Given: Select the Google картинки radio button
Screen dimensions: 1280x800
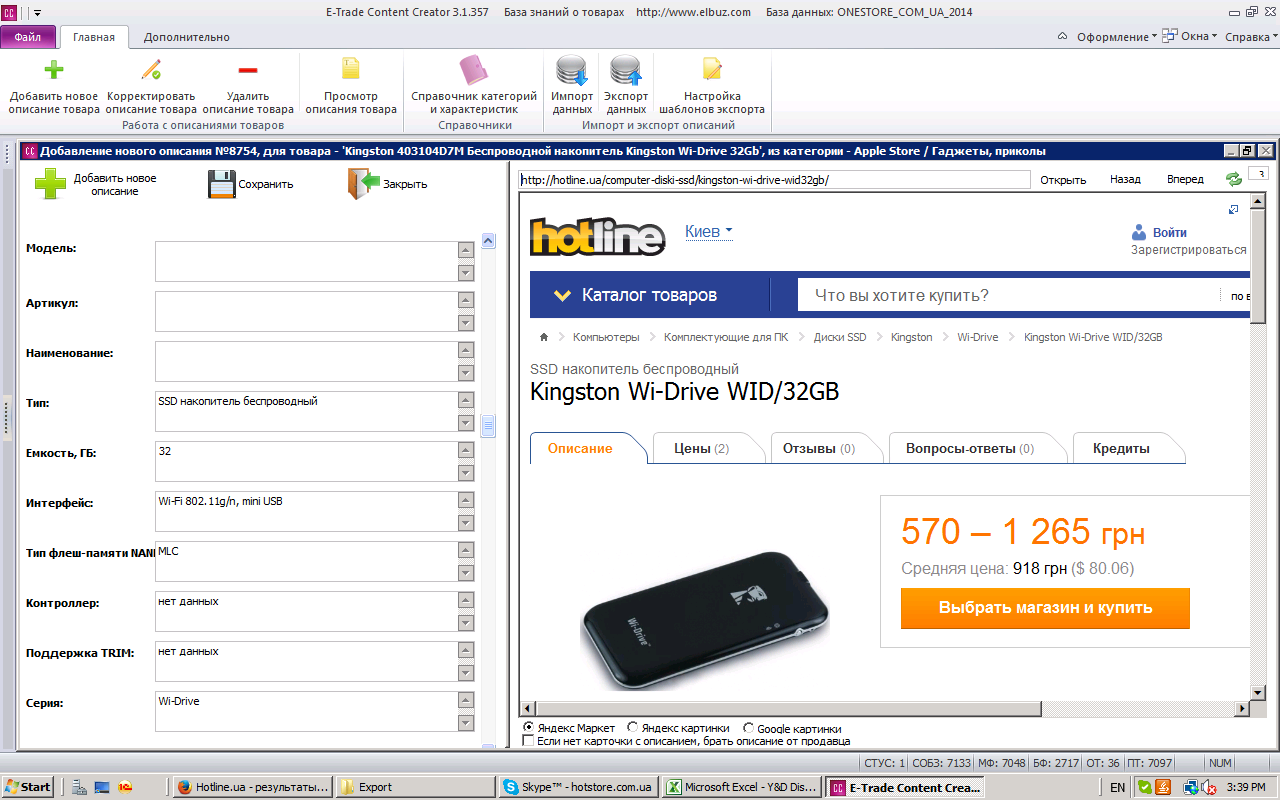Looking at the screenshot, I should coord(749,727).
